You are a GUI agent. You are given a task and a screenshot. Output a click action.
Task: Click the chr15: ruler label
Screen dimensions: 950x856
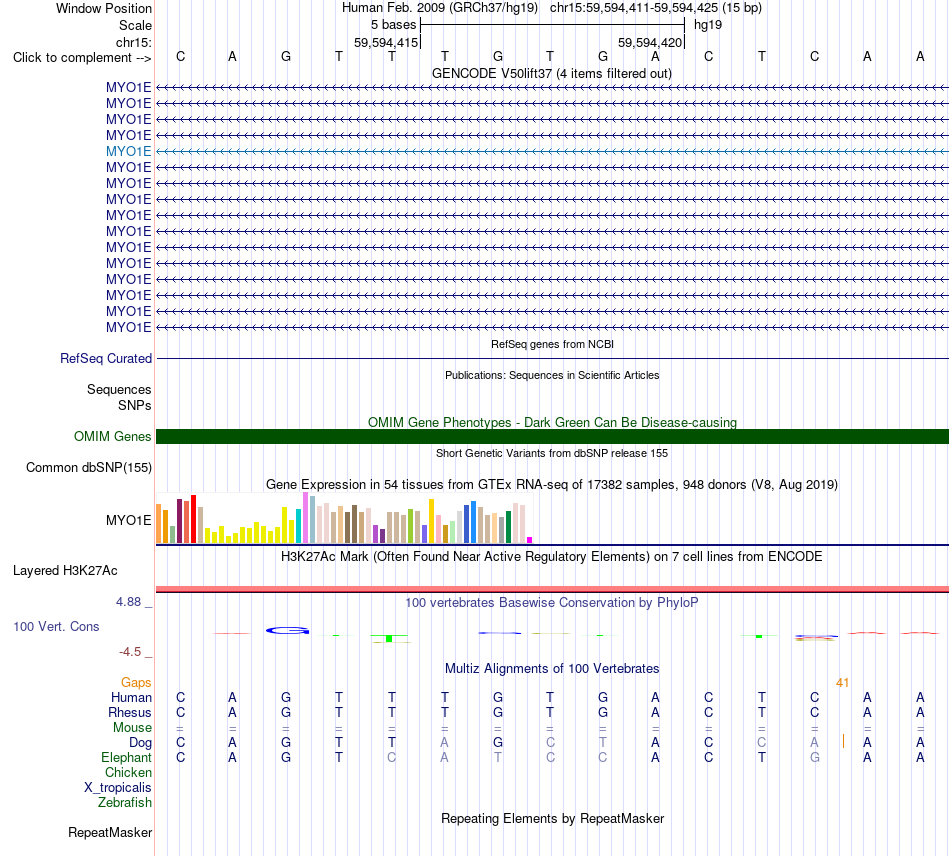tap(133, 42)
